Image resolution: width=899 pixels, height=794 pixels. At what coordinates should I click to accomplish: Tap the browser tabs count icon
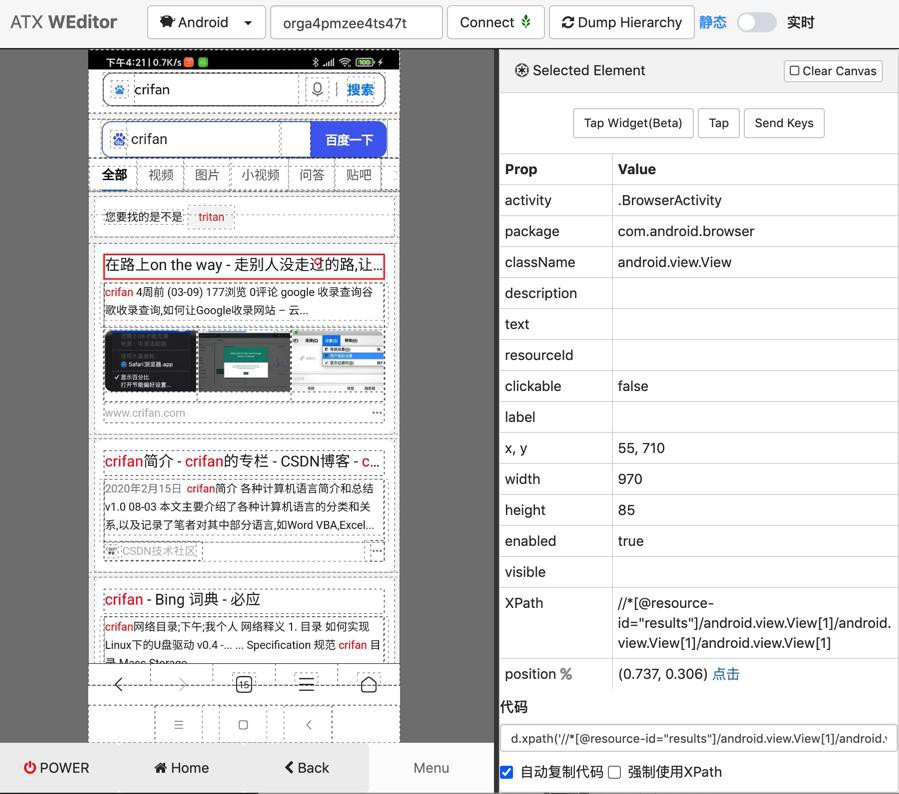tap(244, 684)
